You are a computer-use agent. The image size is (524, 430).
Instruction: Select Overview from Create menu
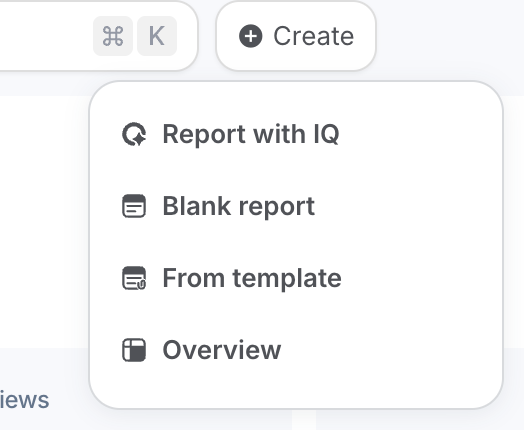(x=296, y=350)
